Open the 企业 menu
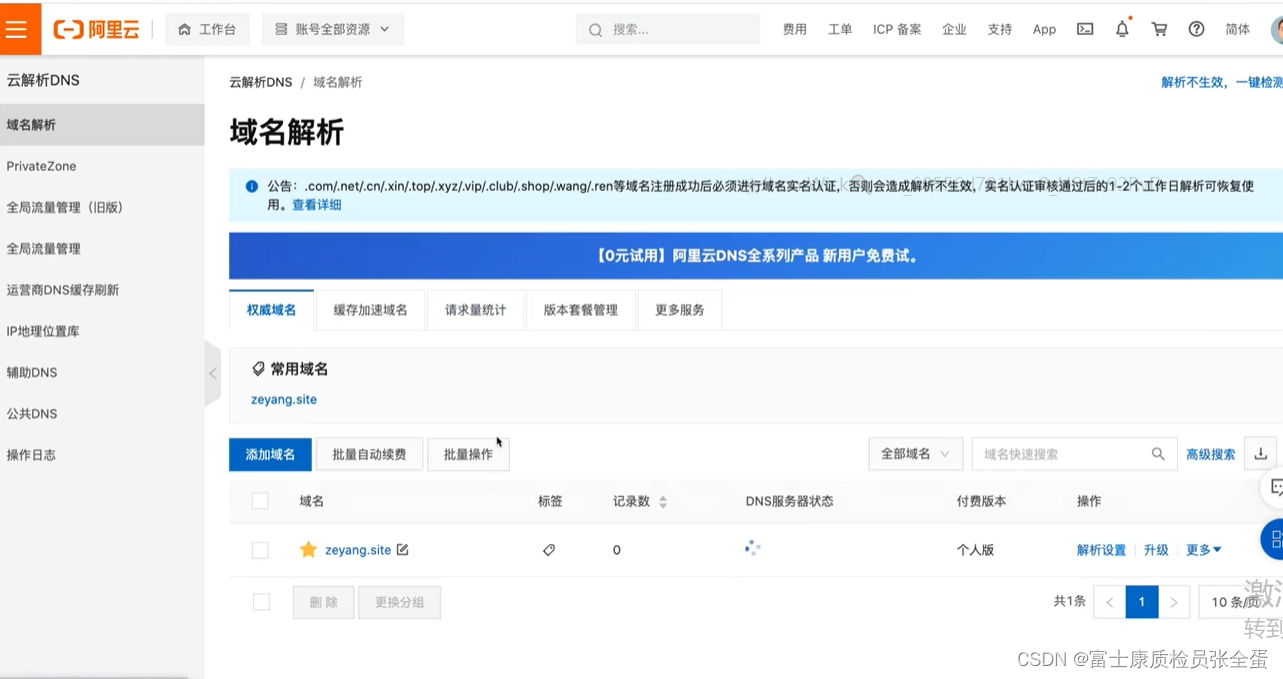Viewport: 1283px width, 679px height. [954, 30]
